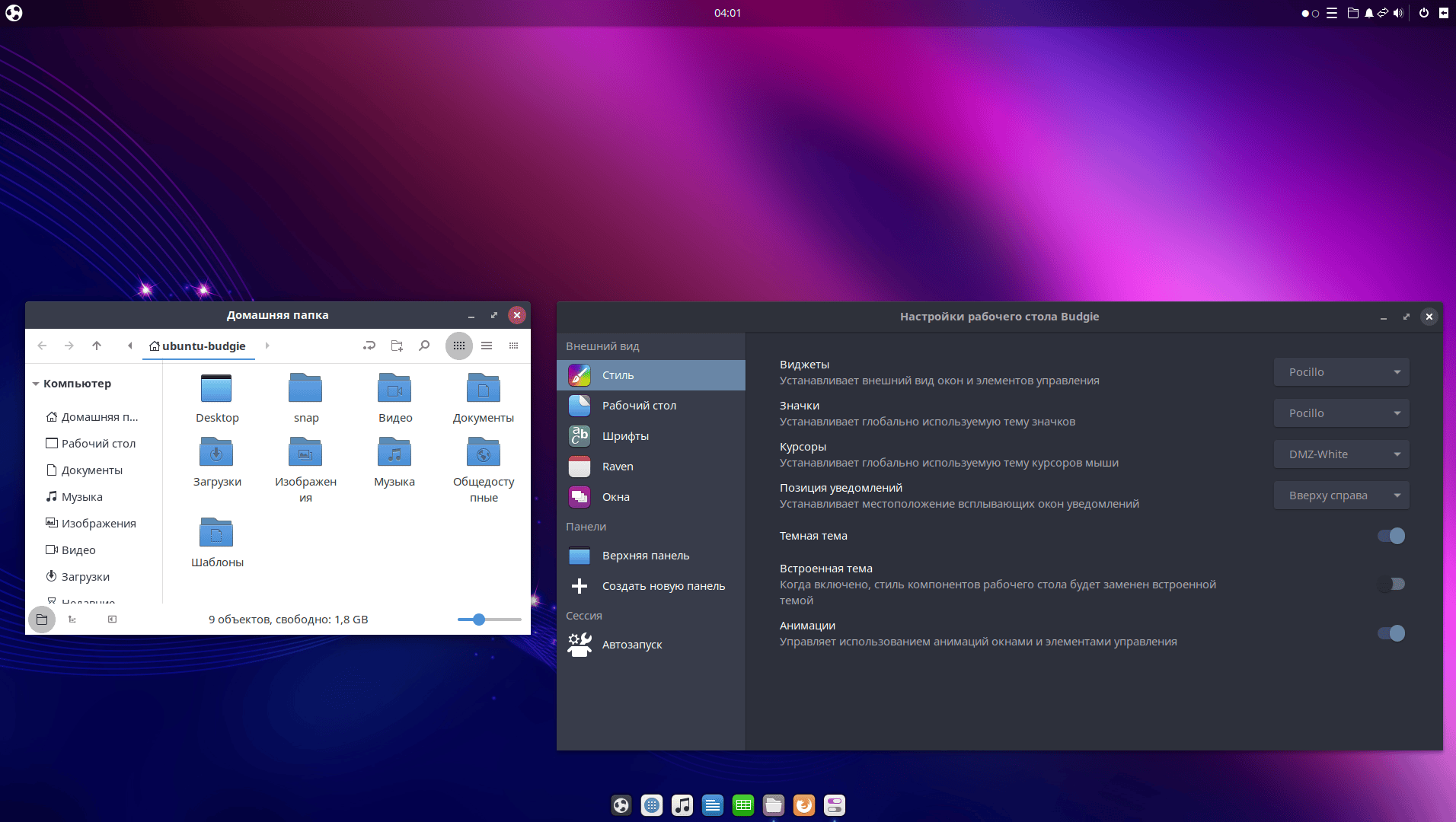Open the Автозапуск session settings
1456x822 pixels.
632,644
